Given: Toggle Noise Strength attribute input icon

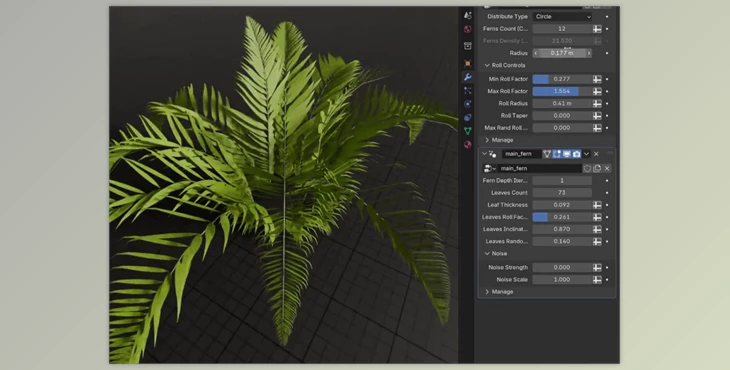Looking at the screenshot, I should coord(597,267).
